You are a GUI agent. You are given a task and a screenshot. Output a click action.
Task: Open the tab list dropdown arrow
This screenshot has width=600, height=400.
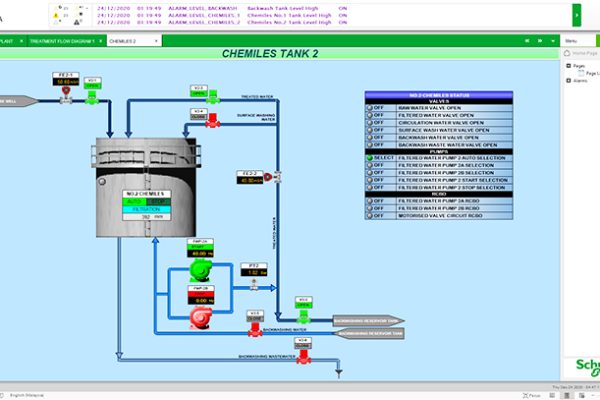coord(553,41)
